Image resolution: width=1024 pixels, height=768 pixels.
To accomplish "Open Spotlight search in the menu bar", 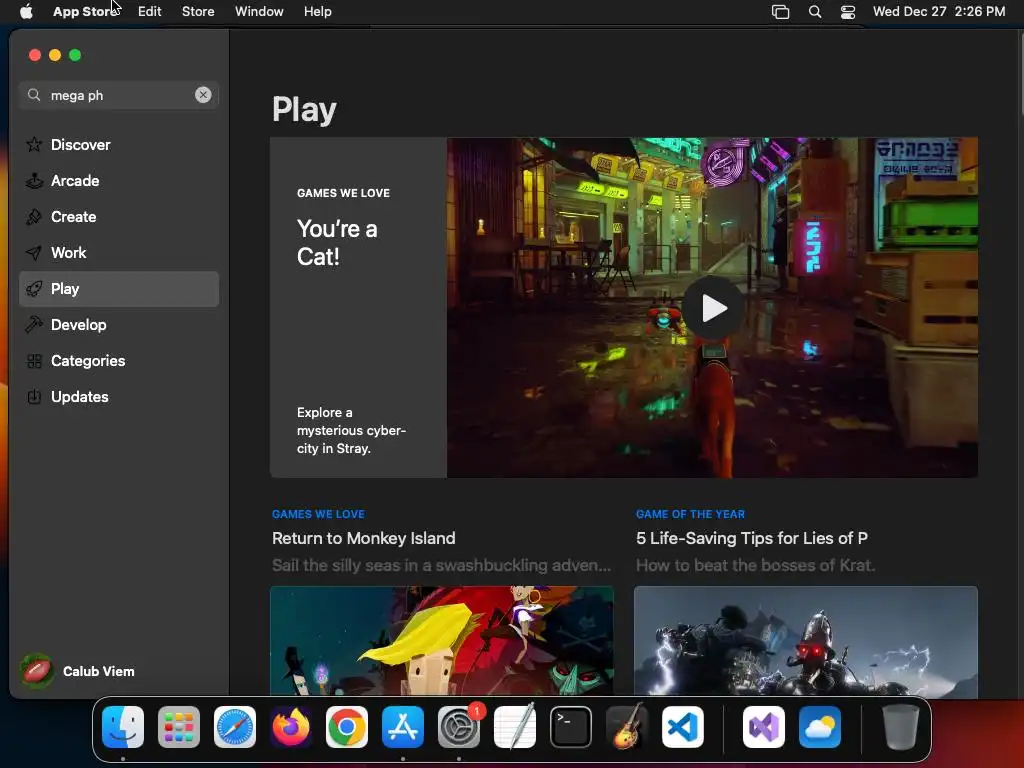I will 814,11.
